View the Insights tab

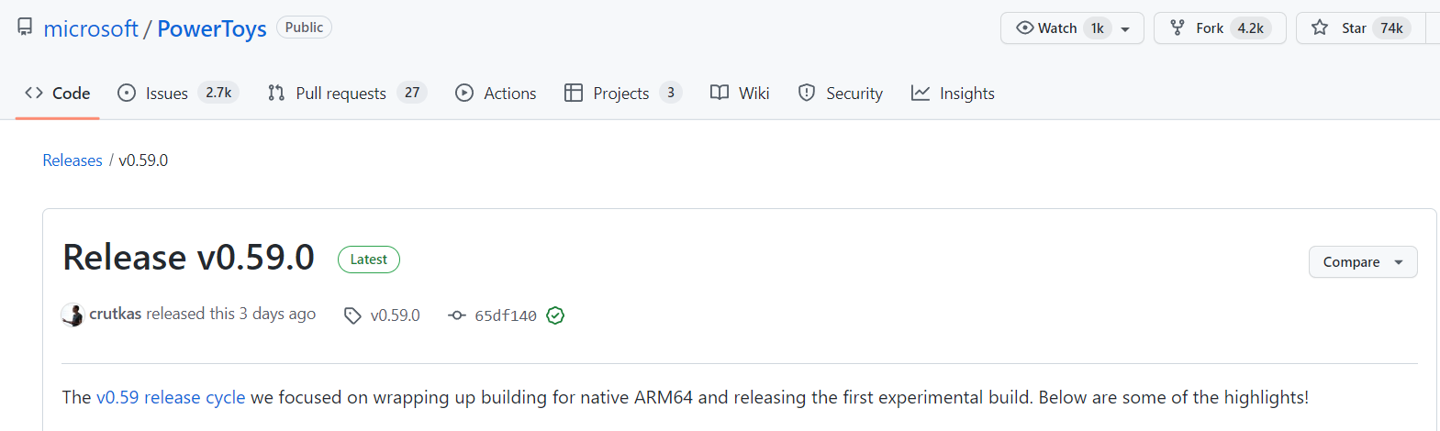point(953,93)
